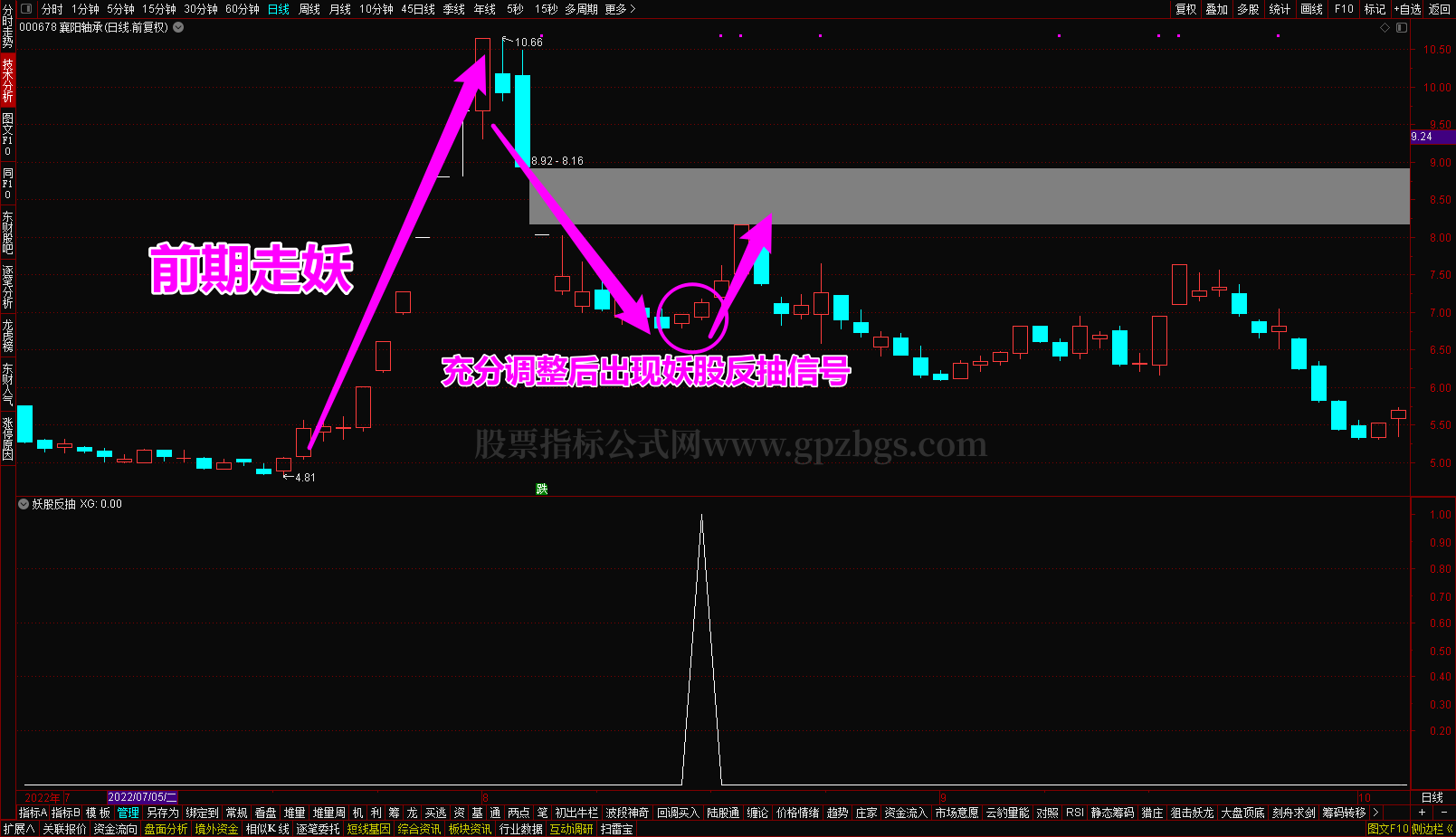Open the 资金流向 bottom tab
This screenshot has height=837, width=1456.
(x=115, y=829)
